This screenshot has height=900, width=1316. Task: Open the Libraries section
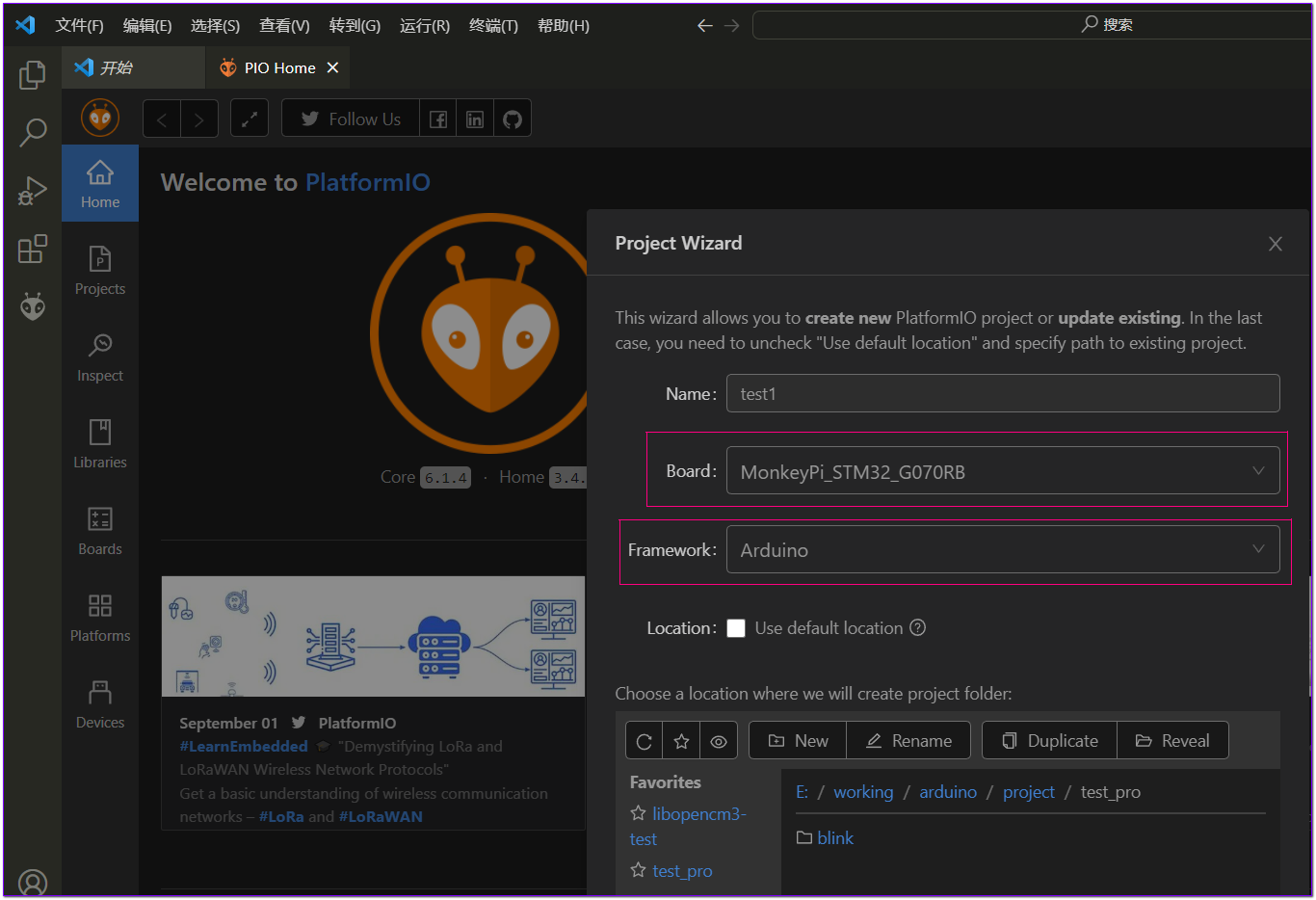click(100, 443)
